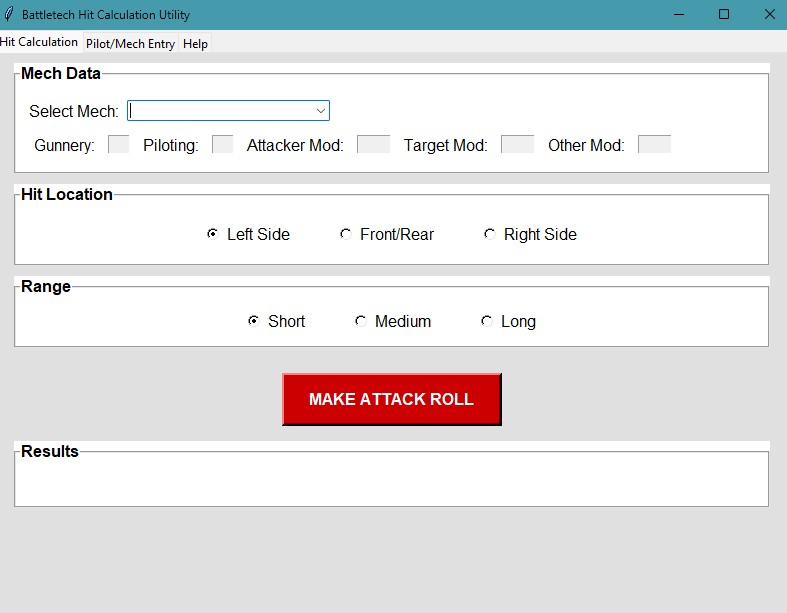Select the Medium range option
The height and width of the screenshot is (613, 787).
click(361, 321)
